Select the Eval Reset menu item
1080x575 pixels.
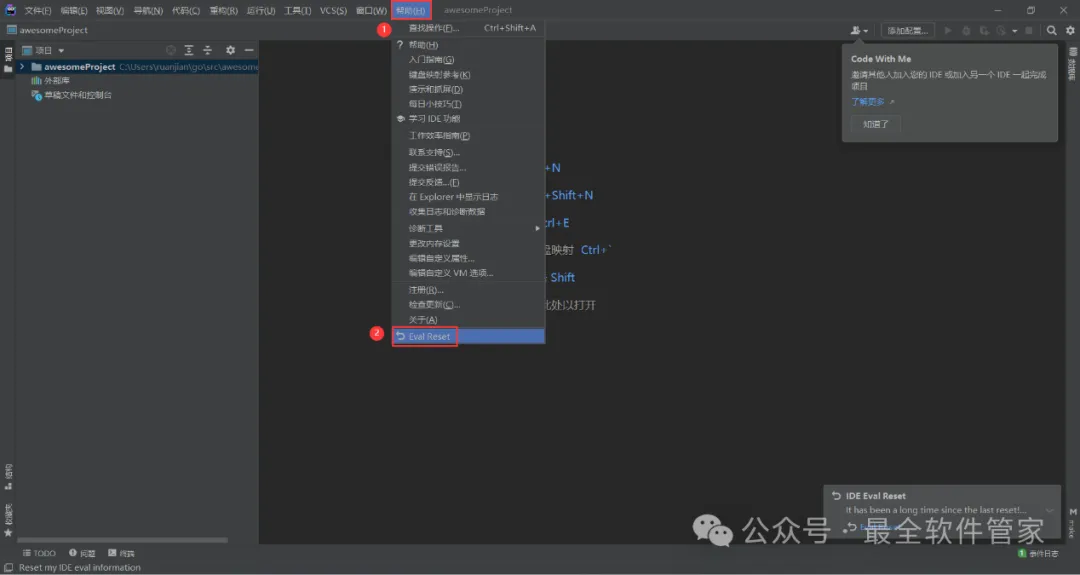click(x=468, y=336)
